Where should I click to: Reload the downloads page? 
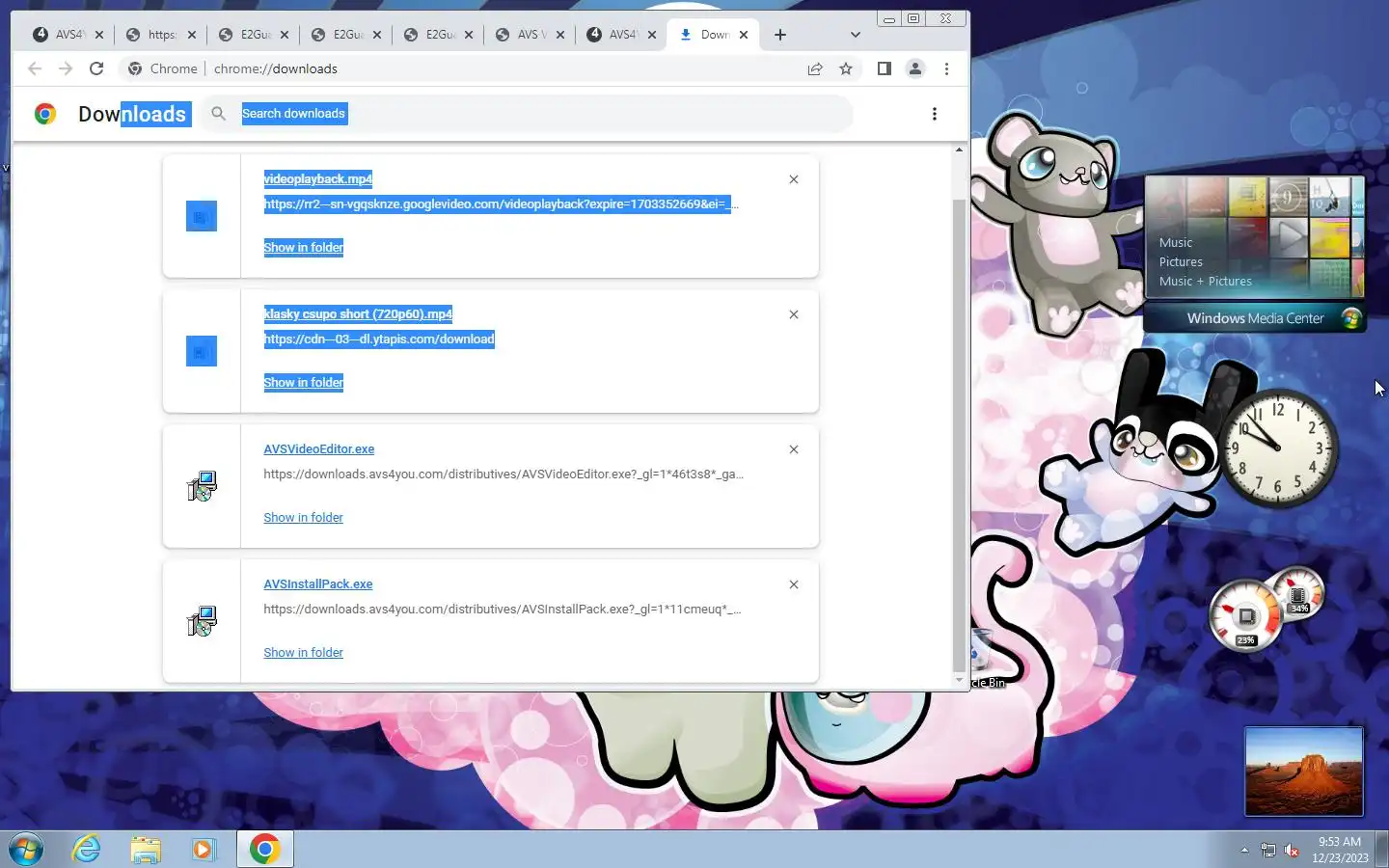click(x=96, y=68)
